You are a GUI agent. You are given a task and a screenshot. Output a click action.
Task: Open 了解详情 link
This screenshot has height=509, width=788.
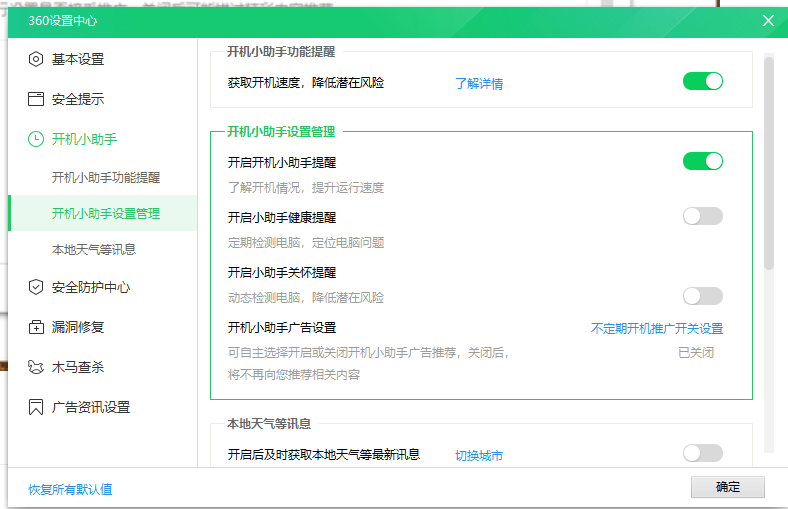click(479, 84)
